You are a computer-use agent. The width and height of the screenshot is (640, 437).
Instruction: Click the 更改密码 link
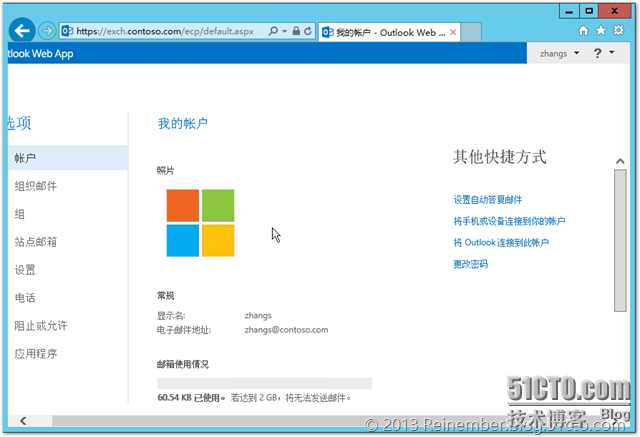pos(470,264)
